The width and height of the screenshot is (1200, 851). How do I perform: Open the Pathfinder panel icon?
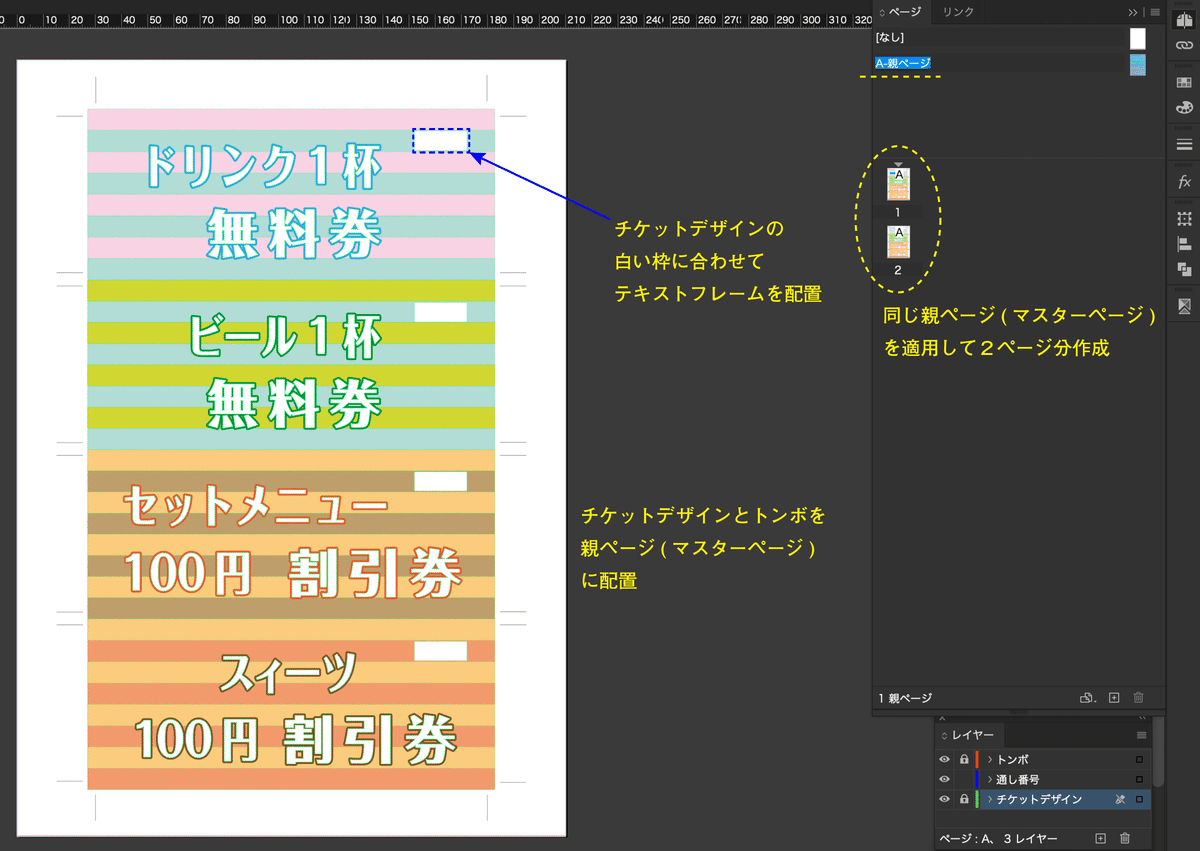tap(1184, 269)
